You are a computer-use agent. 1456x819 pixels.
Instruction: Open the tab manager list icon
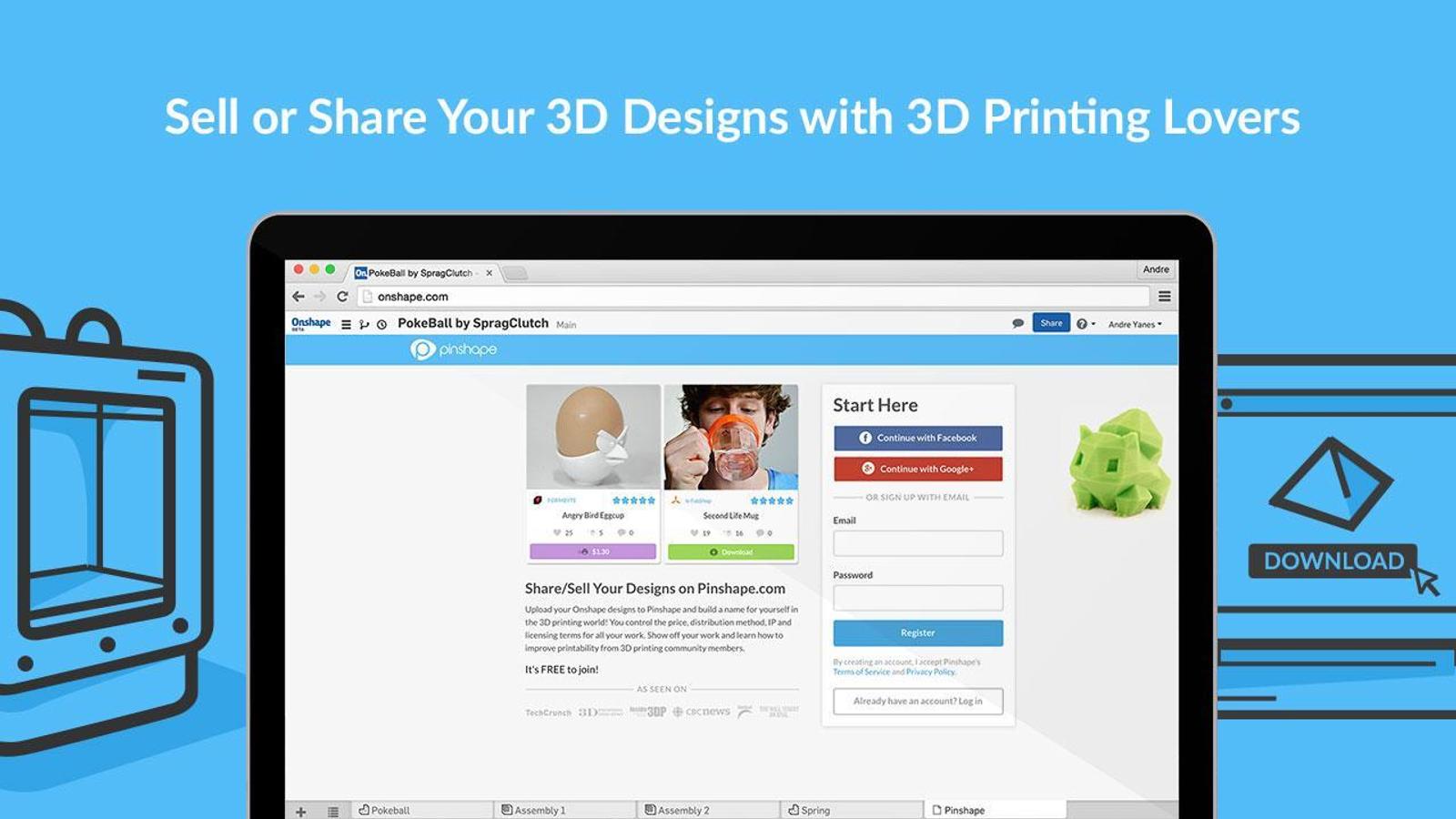tap(333, 811)
